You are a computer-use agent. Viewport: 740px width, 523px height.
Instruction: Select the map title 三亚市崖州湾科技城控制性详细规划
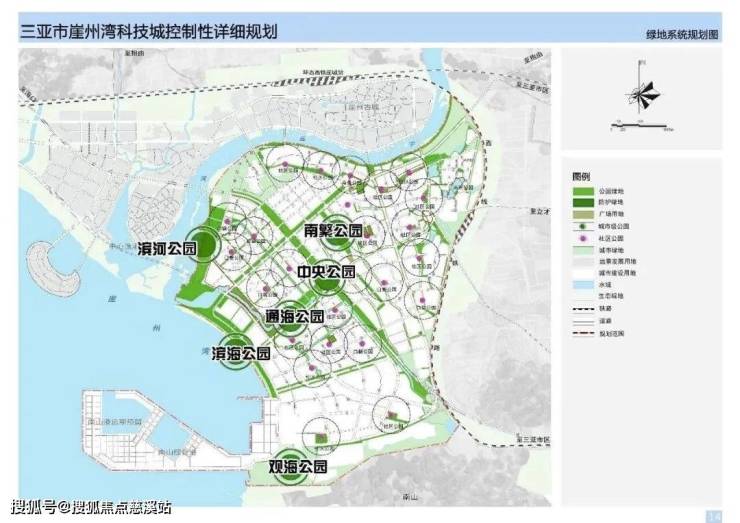[x=149, y=31]
